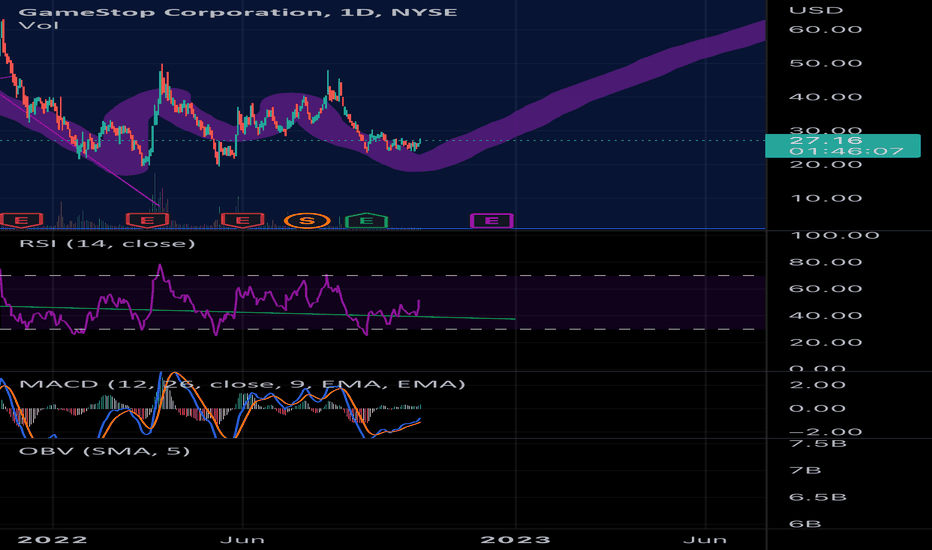Click the 50.00 price axis label
The image size is (932, 550).
[825, 63]
